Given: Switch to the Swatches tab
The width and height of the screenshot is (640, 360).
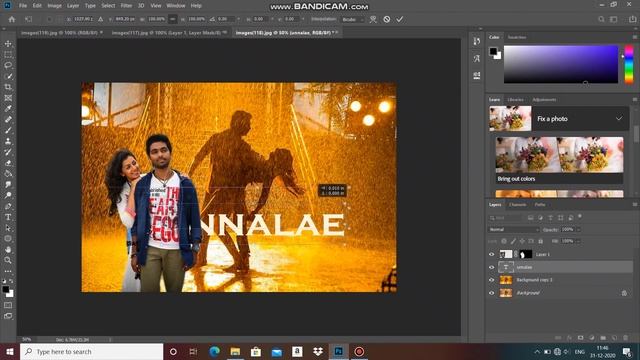Looking at the screenshot, I should (517, 37).
